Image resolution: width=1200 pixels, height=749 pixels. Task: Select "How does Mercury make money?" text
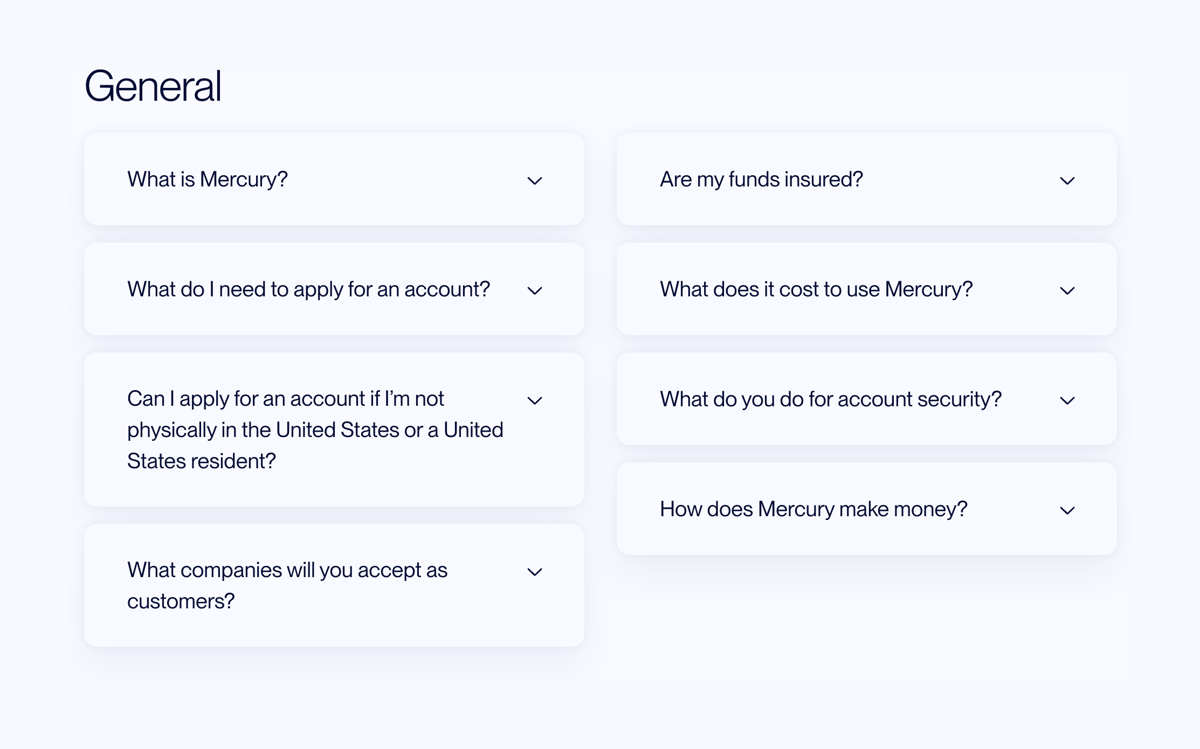click(813, 509)
